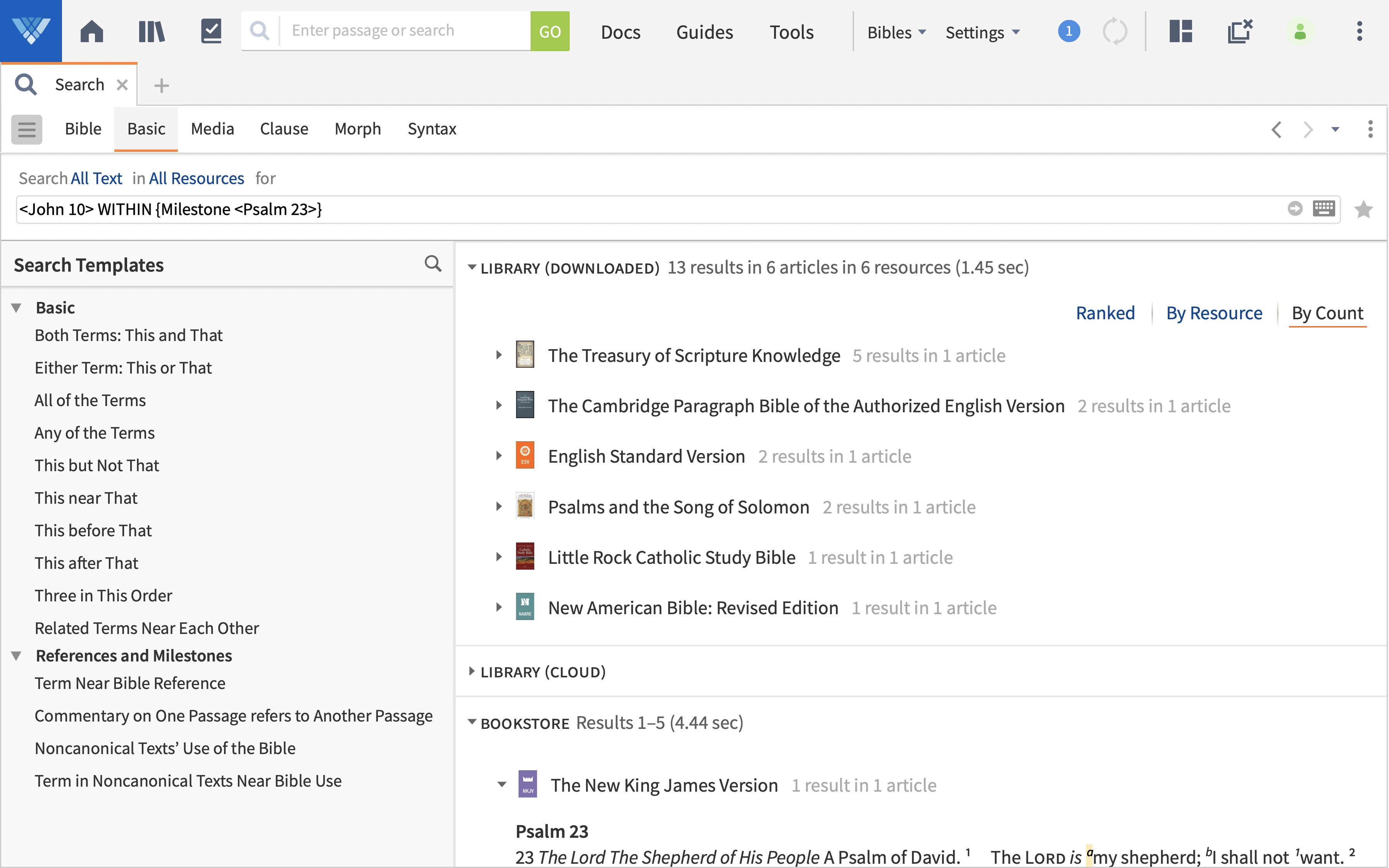
Task: Switch to the Bible search tab
Action: pos(83,129)
